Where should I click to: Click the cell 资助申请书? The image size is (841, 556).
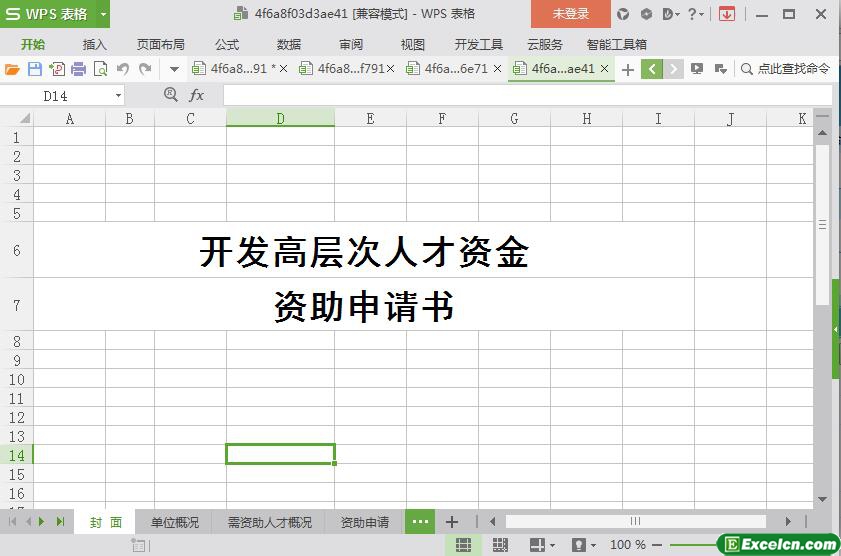point(364,306)
